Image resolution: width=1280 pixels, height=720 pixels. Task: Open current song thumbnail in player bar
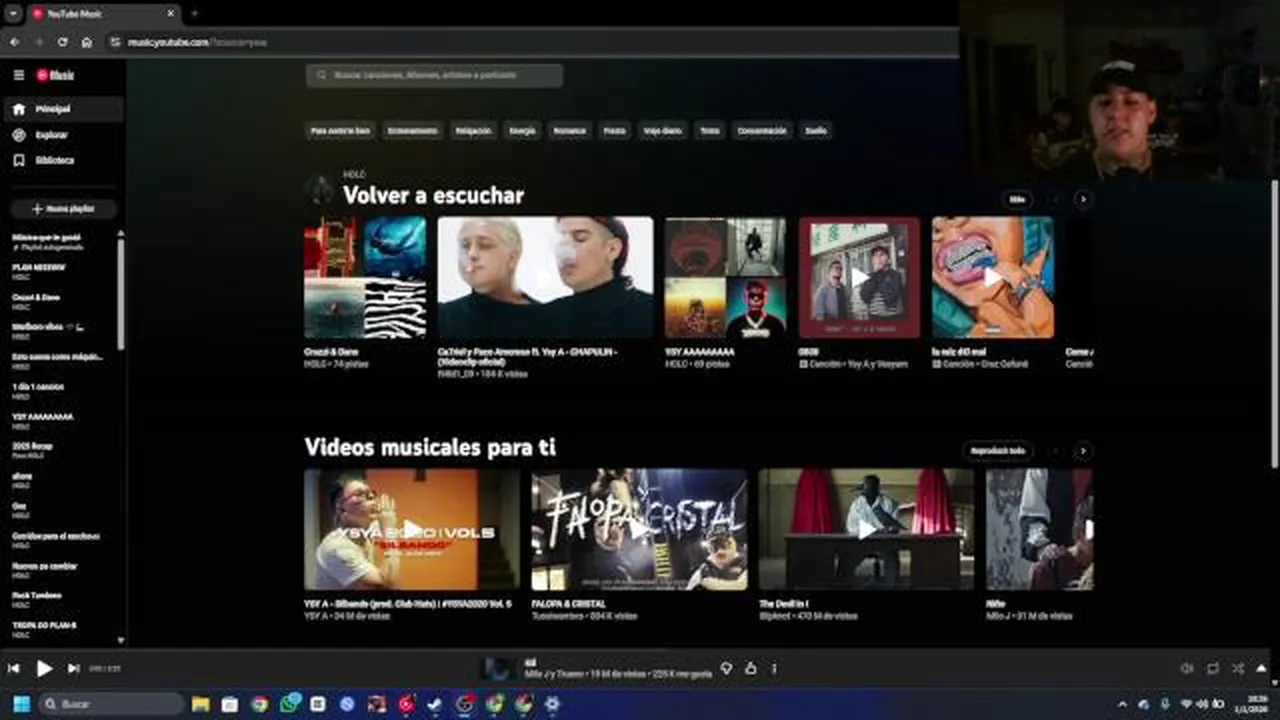[x=498, y=668]
